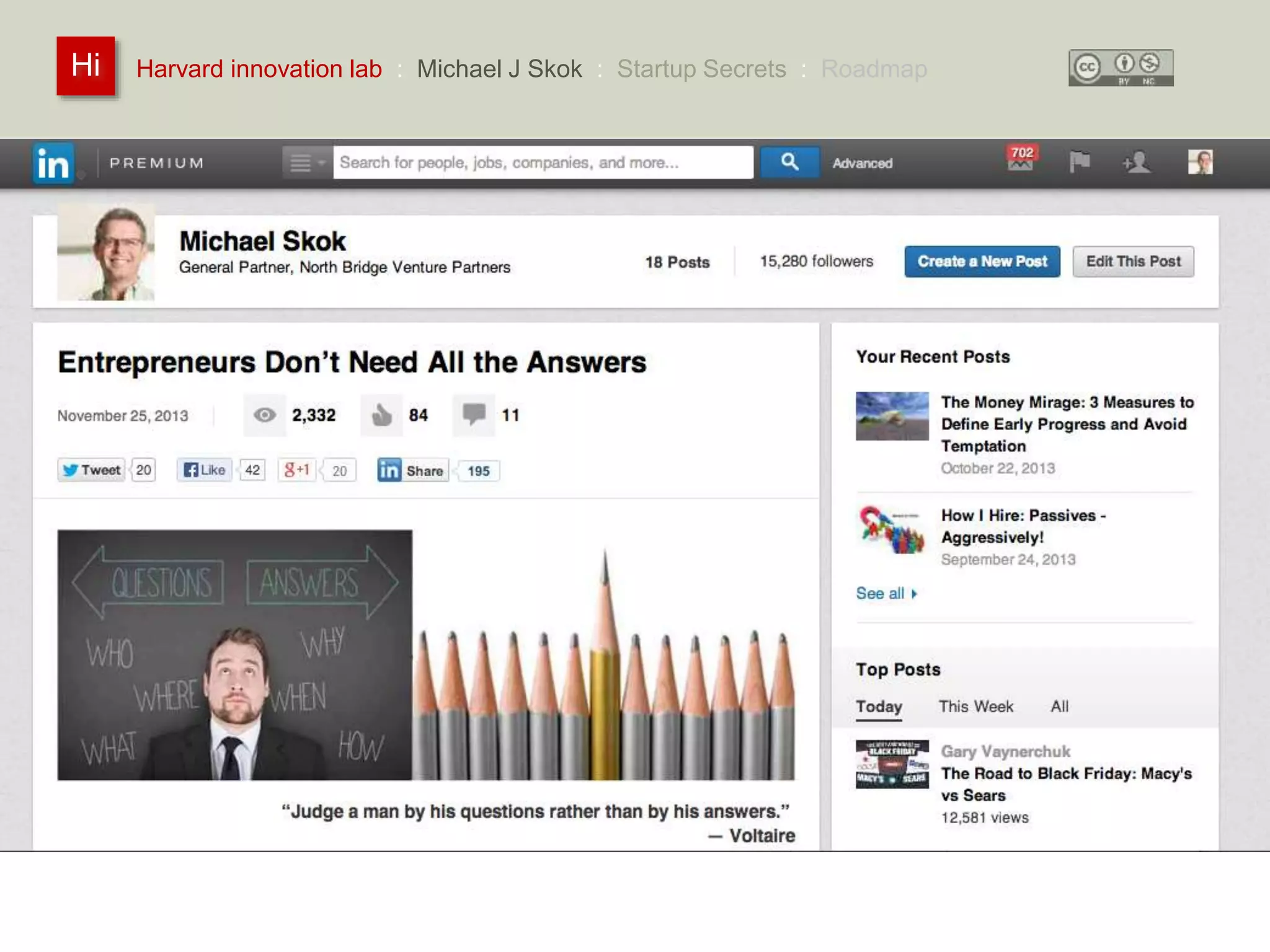
Task: Click the Hi Harvard innovation lab logo
Action: click(86, 66)
